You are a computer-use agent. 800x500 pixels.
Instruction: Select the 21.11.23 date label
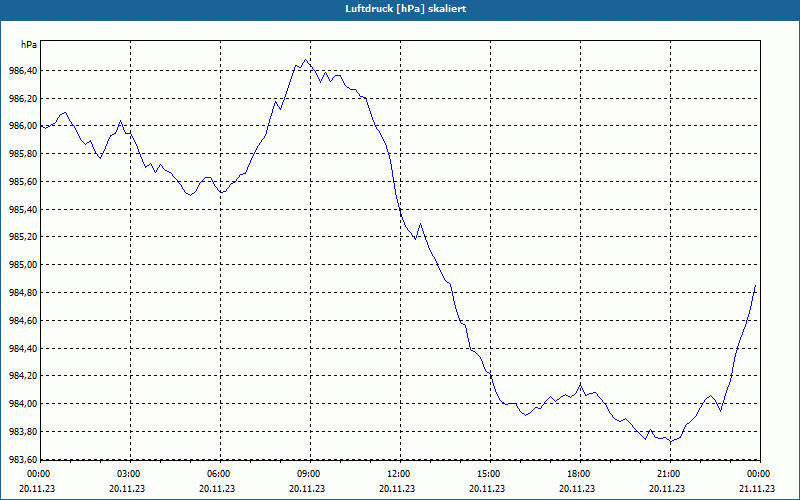coord(757,489)
